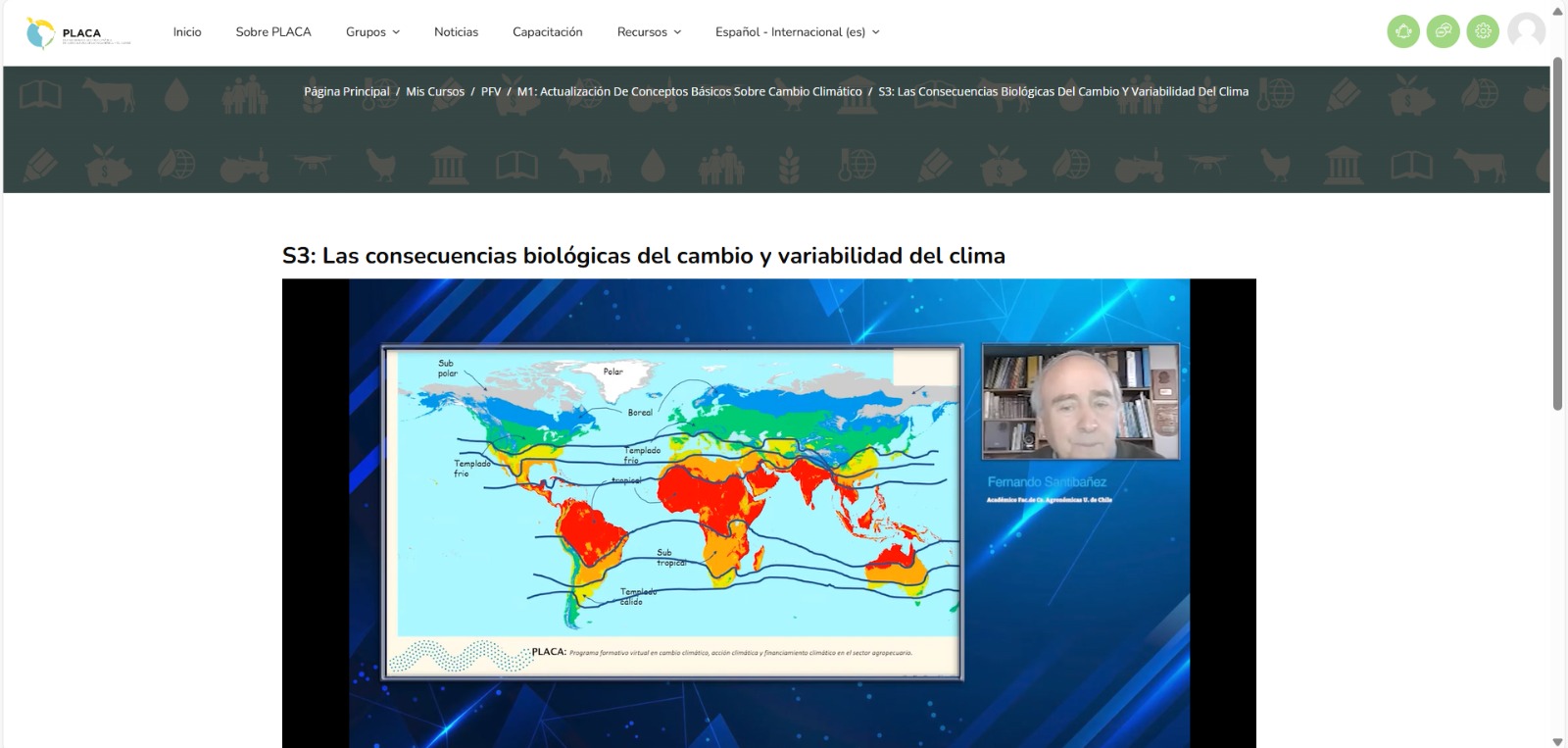
Task: Open the Noticias menu item
Action: [x=456, y=32]
